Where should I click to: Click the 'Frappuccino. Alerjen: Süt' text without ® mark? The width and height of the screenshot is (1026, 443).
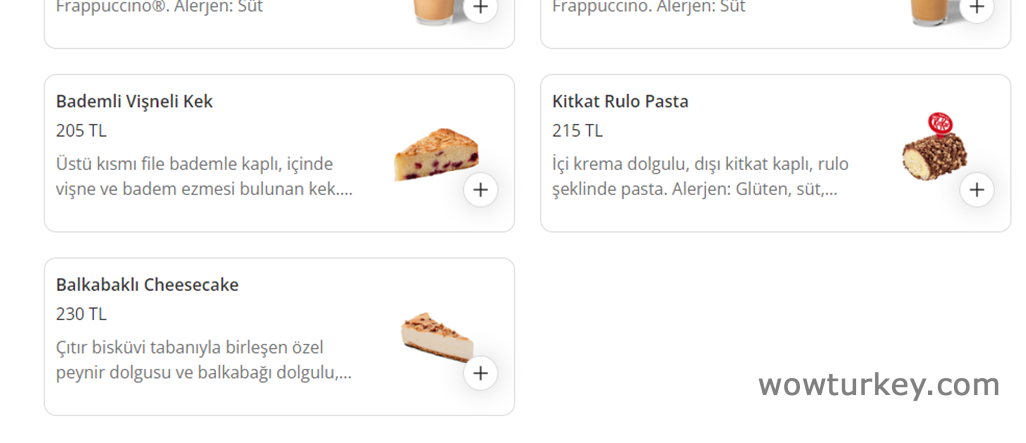tap(648, 8)
